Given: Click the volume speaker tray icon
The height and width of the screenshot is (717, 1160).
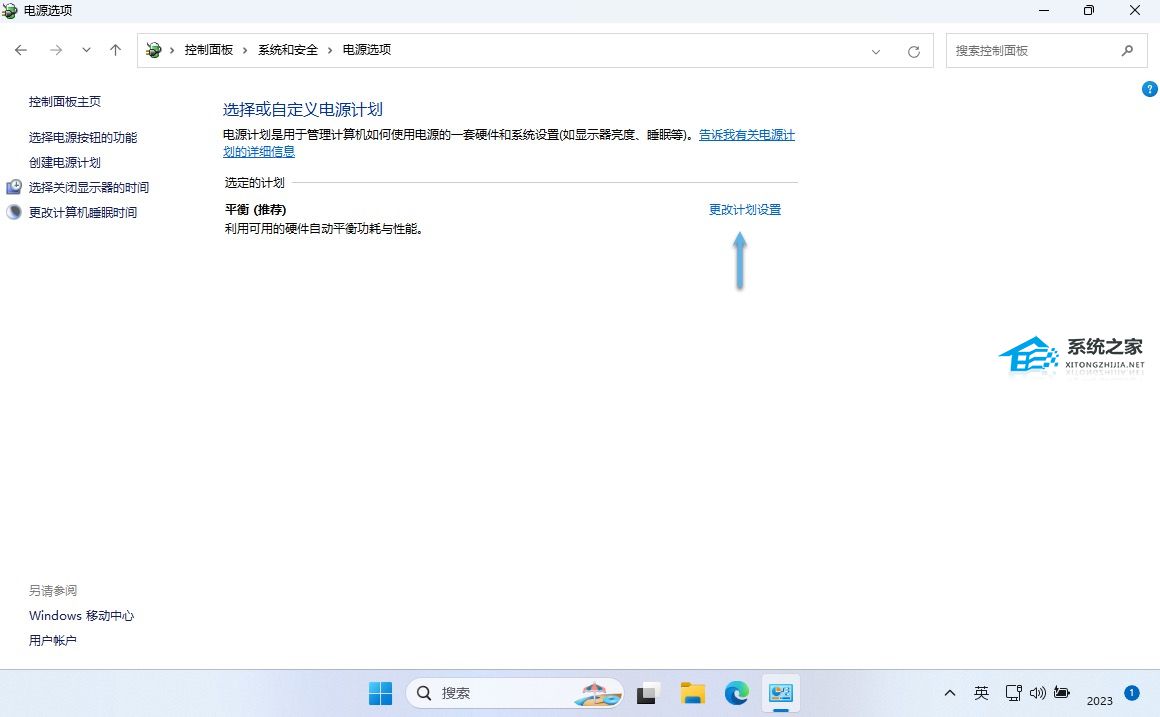Looking at the screenshot, I should 1037,693.
